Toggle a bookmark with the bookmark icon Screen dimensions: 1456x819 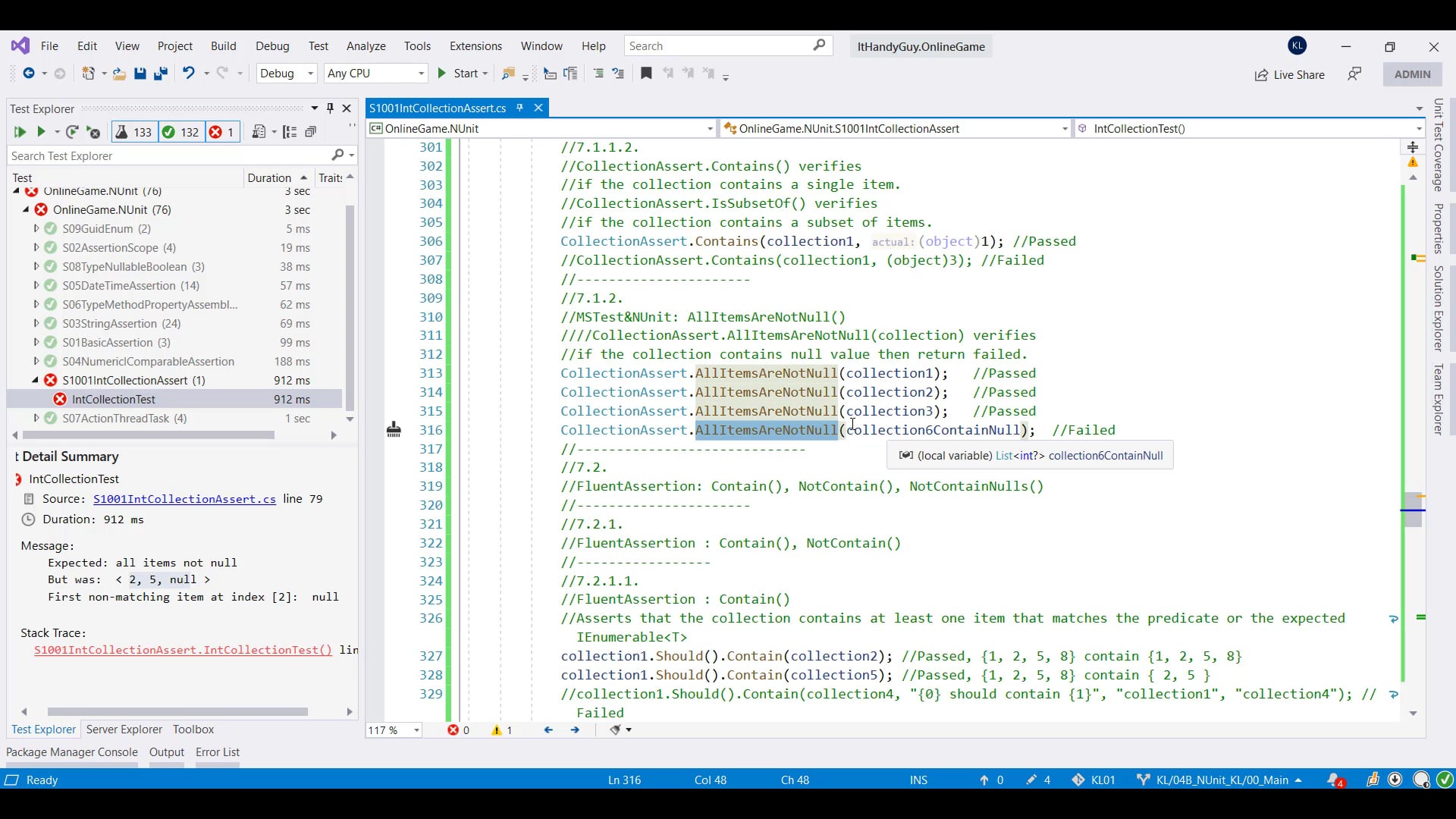(646, 74)
